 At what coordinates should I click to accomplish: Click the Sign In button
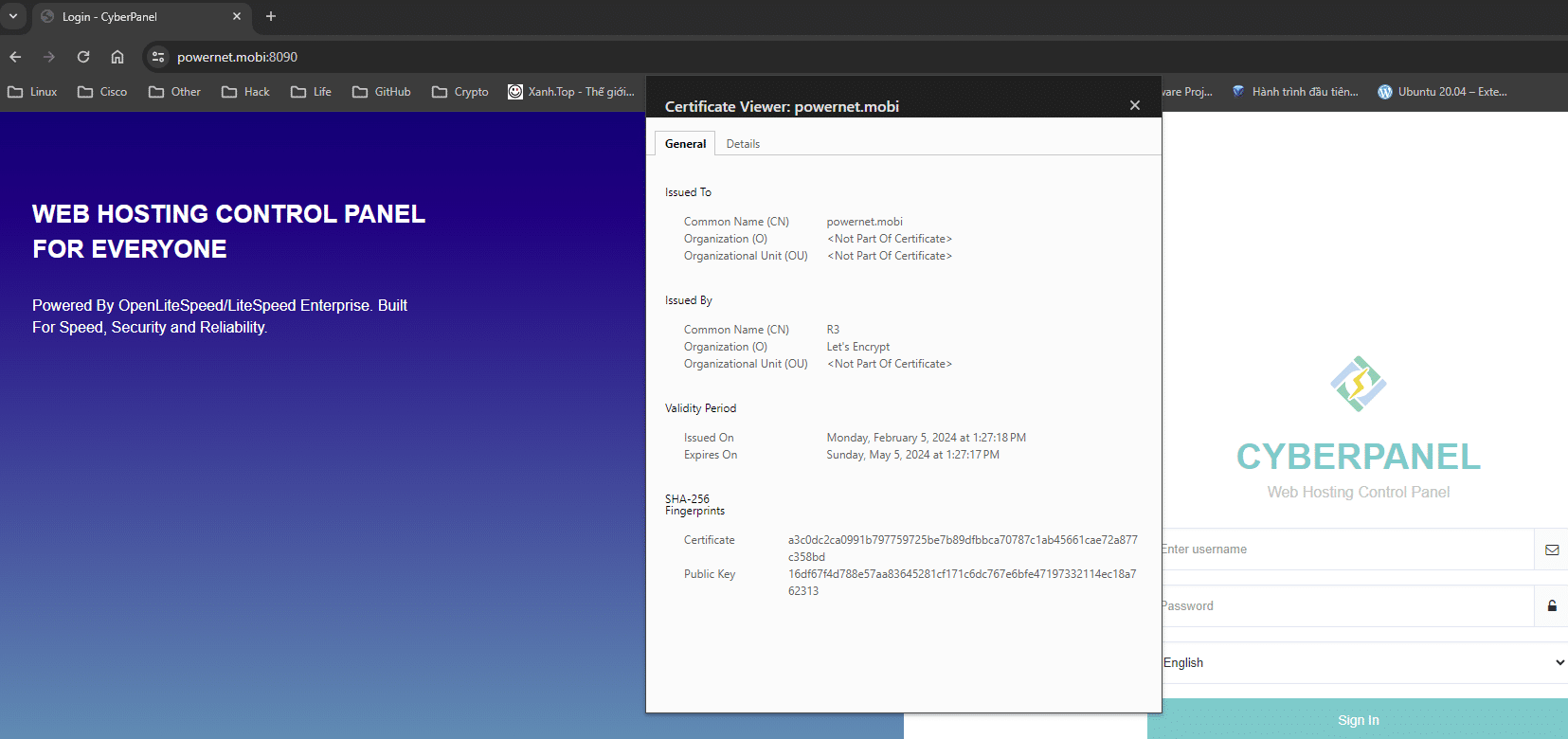[x=1358, y=720]
